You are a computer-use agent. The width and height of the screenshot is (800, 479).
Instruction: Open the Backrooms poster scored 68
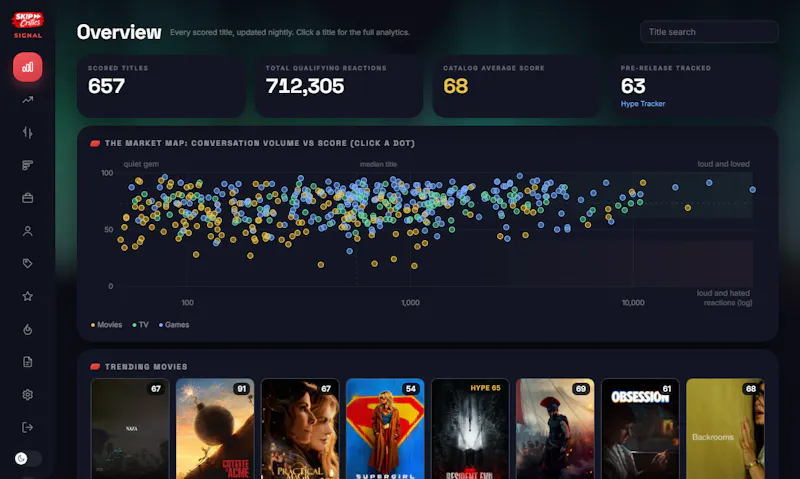point(725,428)
